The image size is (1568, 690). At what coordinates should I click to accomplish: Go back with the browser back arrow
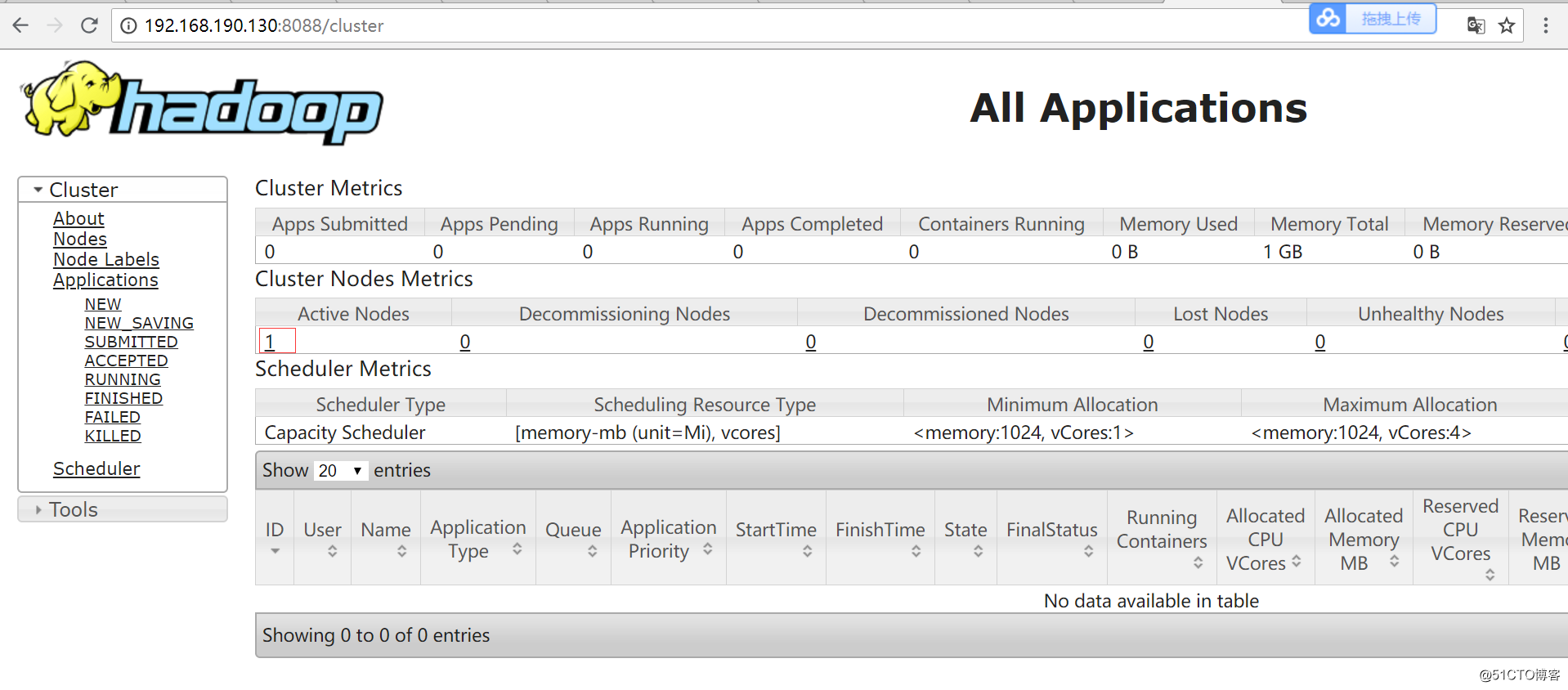(21, 25)
